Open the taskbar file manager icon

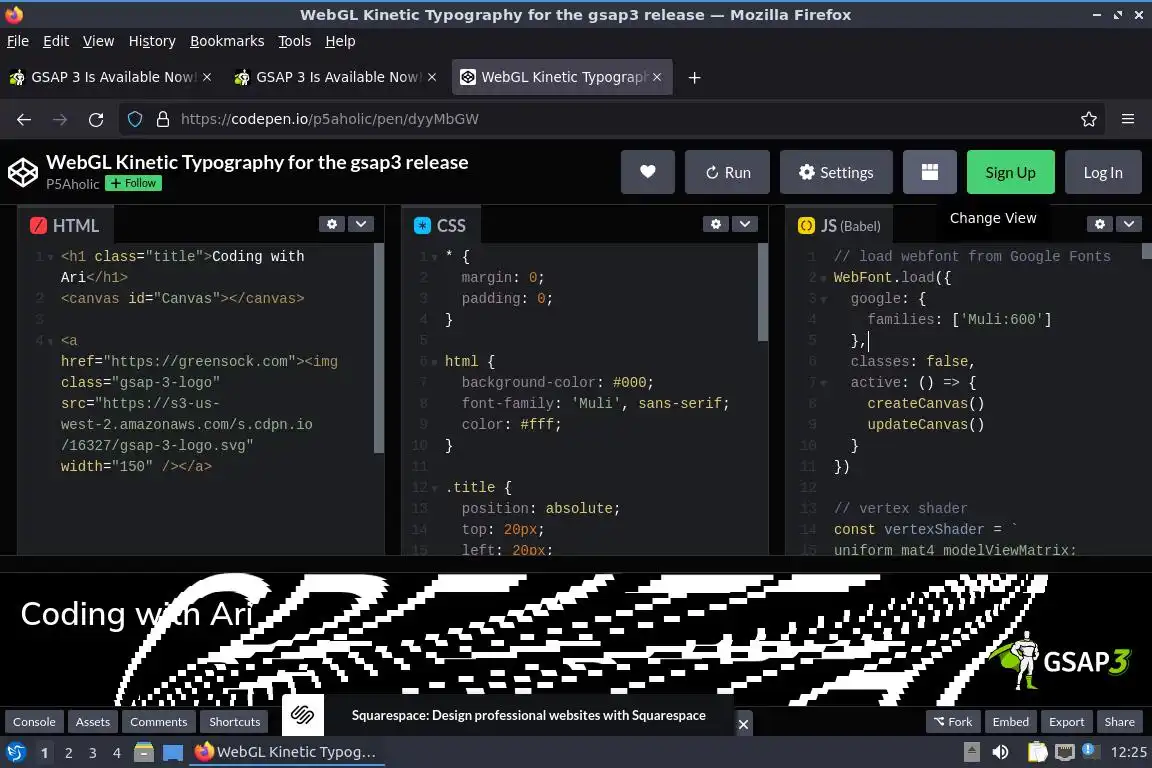[x=144, y=753]
